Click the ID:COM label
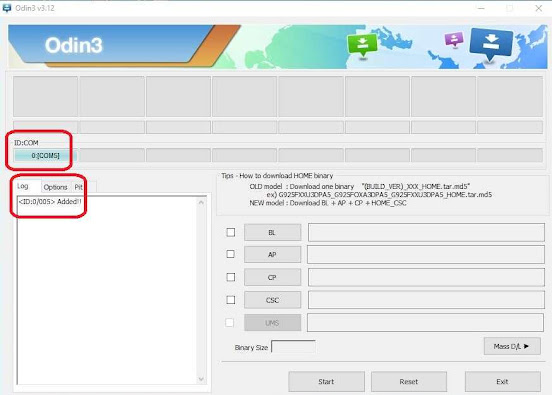The width and height of the screenshot is (552, 395). click(x=26, y=143)
